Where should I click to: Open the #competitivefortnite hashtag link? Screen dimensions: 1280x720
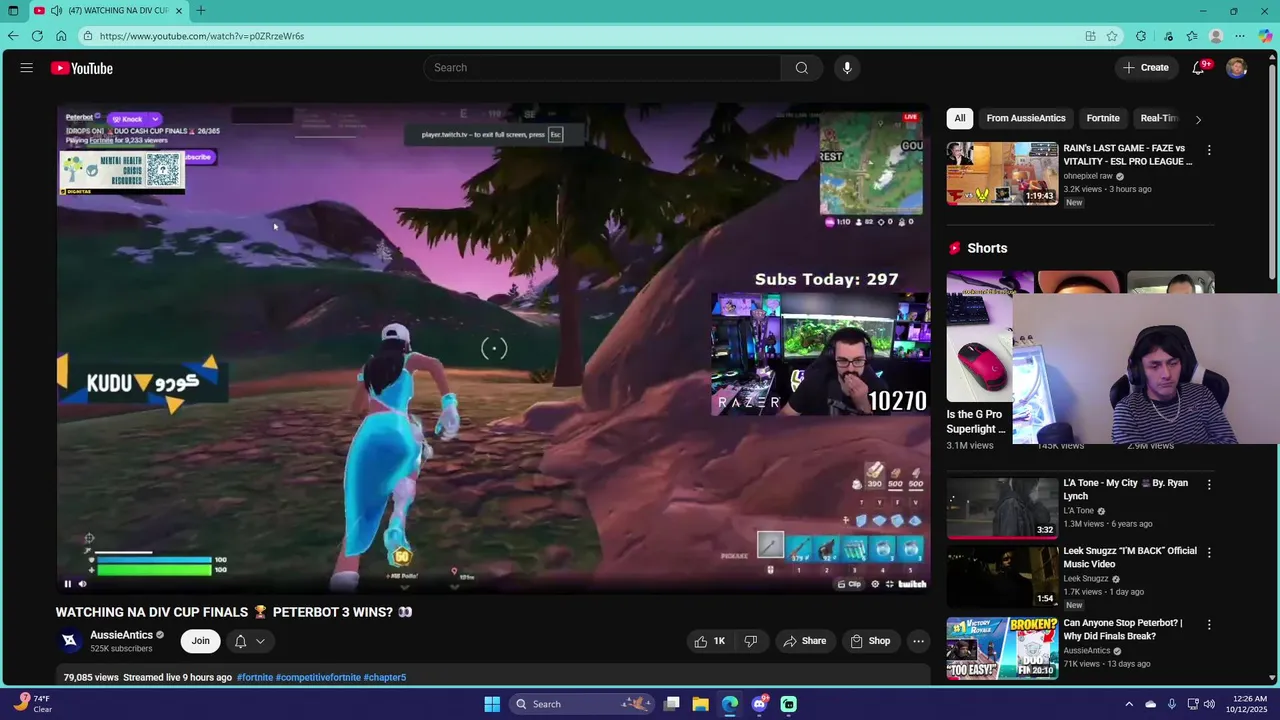point(318,677)
